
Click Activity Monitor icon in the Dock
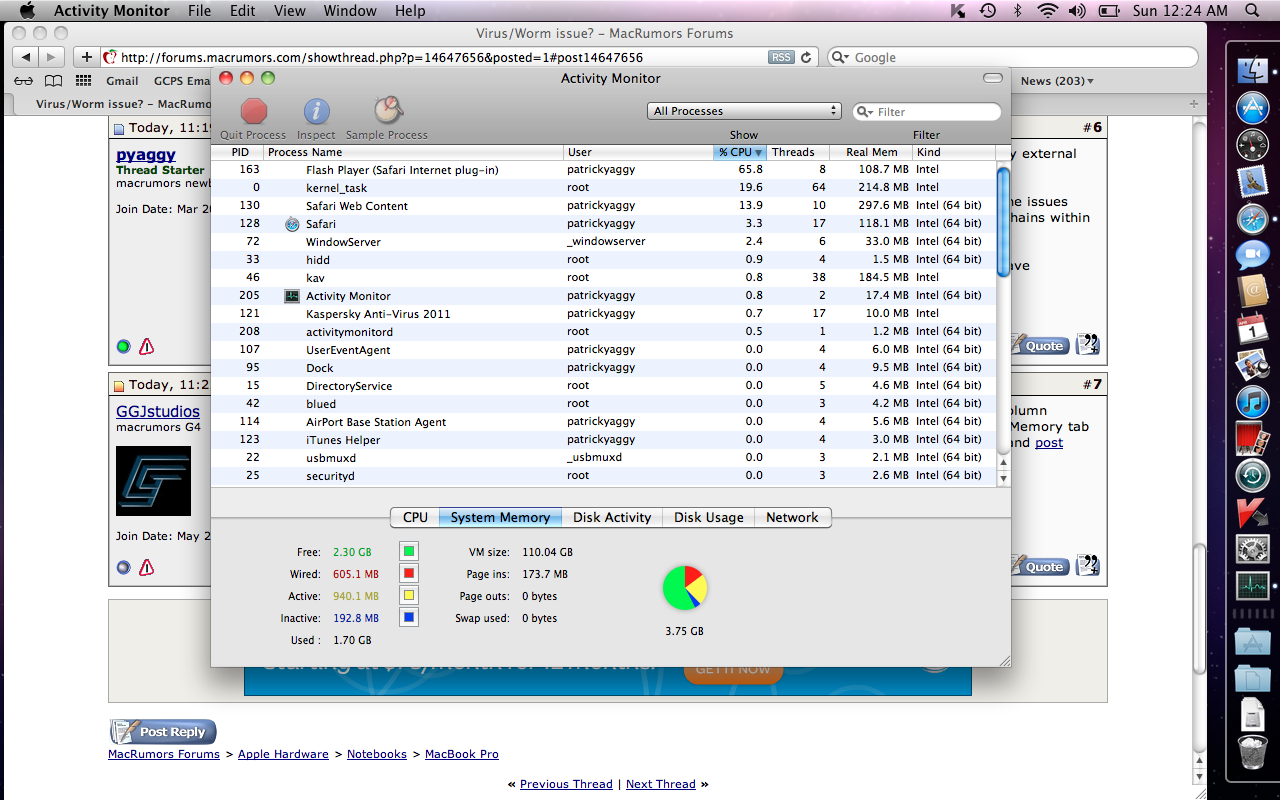[x=1252, y=585]
